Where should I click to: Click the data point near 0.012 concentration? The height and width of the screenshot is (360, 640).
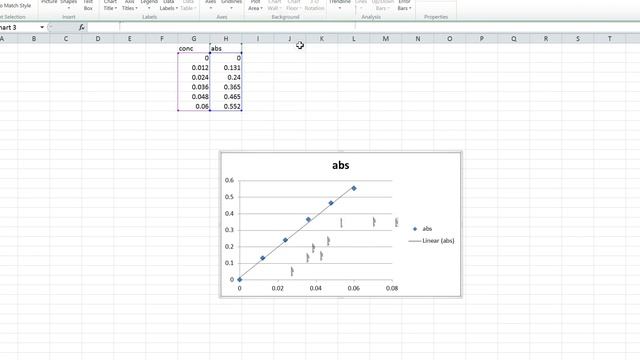tap(262, 258)
